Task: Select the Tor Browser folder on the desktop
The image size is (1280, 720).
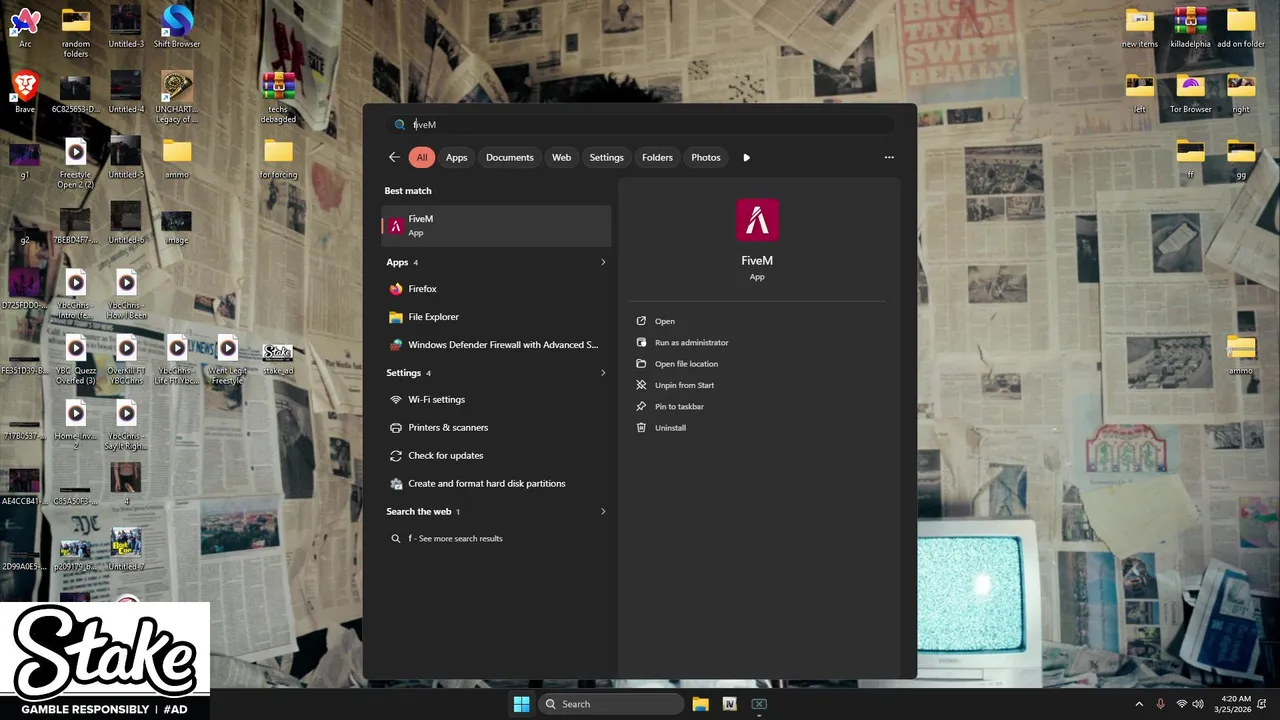Action: point(1190,92)
